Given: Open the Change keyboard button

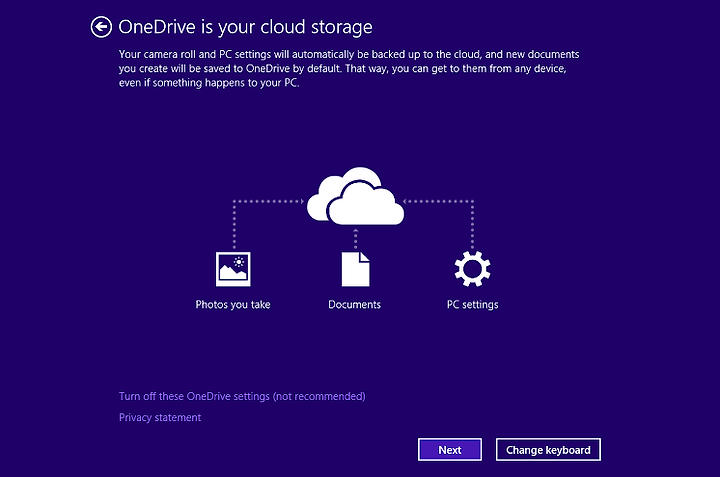Looking at the screenshot, I should [548, 449].
